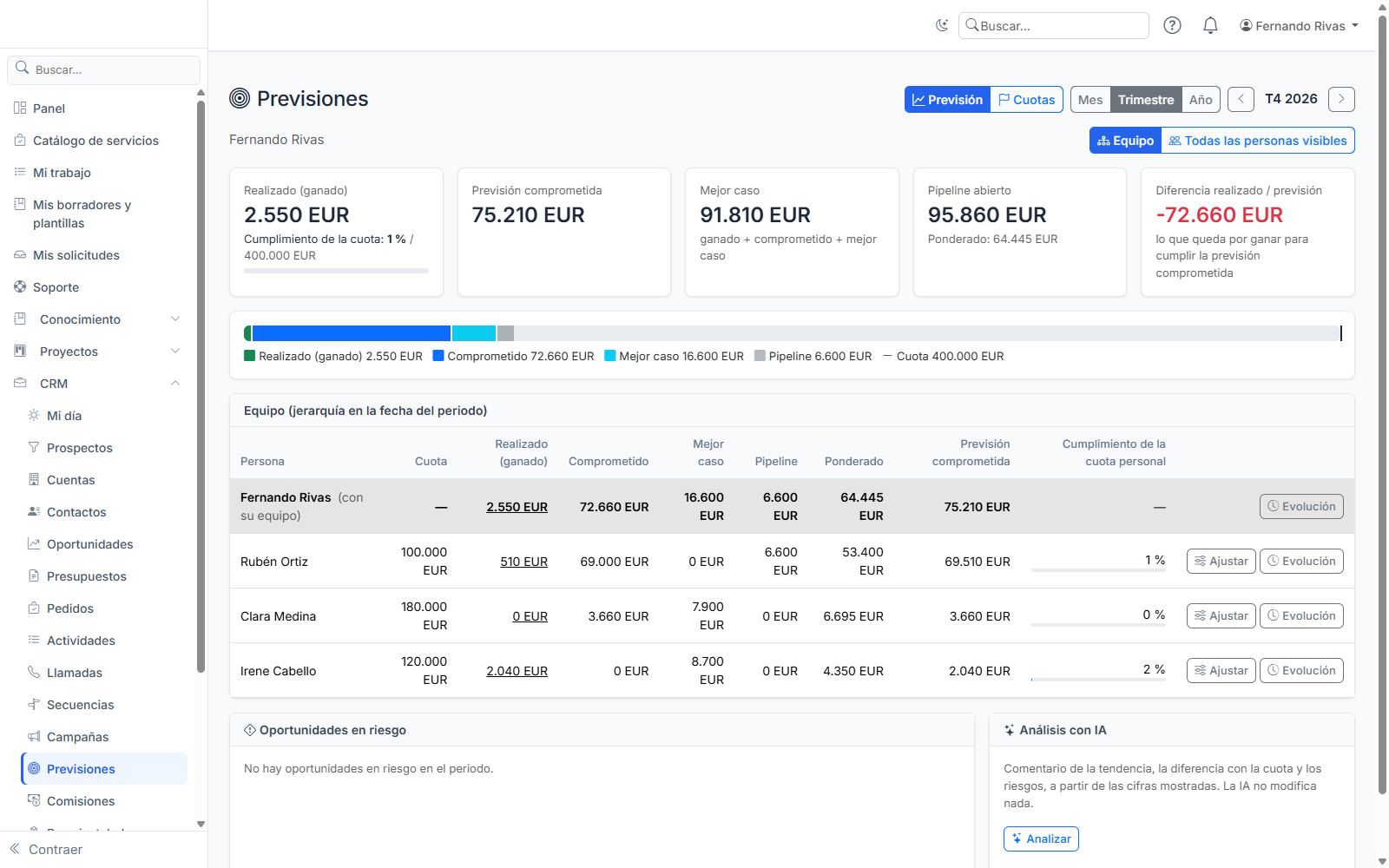Open Irene Cabello 2.040 EUR link
Image resolution: width=1389 pixels, height=868 pixels.
517,671
